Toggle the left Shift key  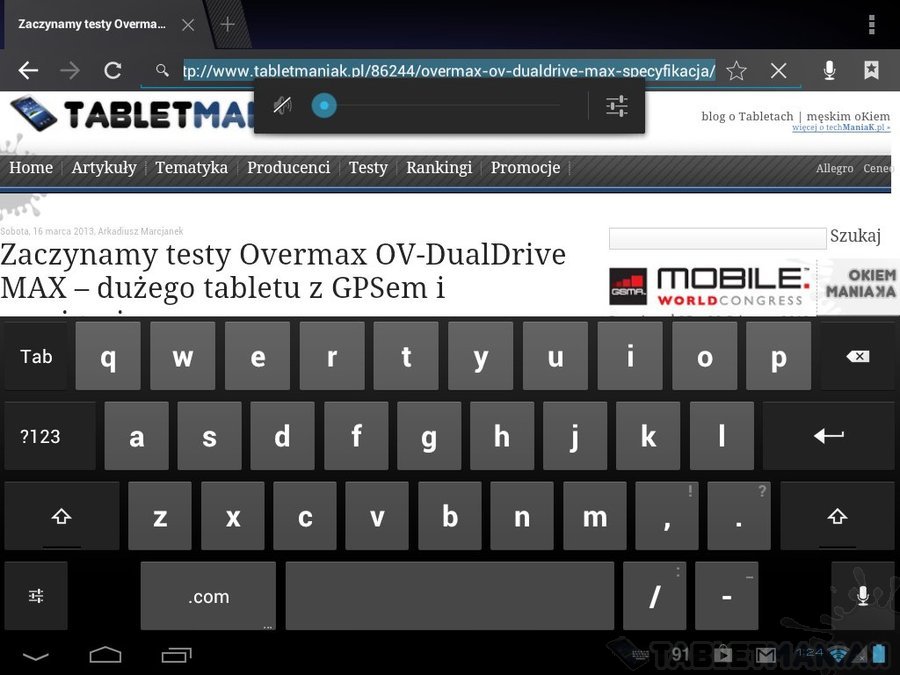click(62, 516)
